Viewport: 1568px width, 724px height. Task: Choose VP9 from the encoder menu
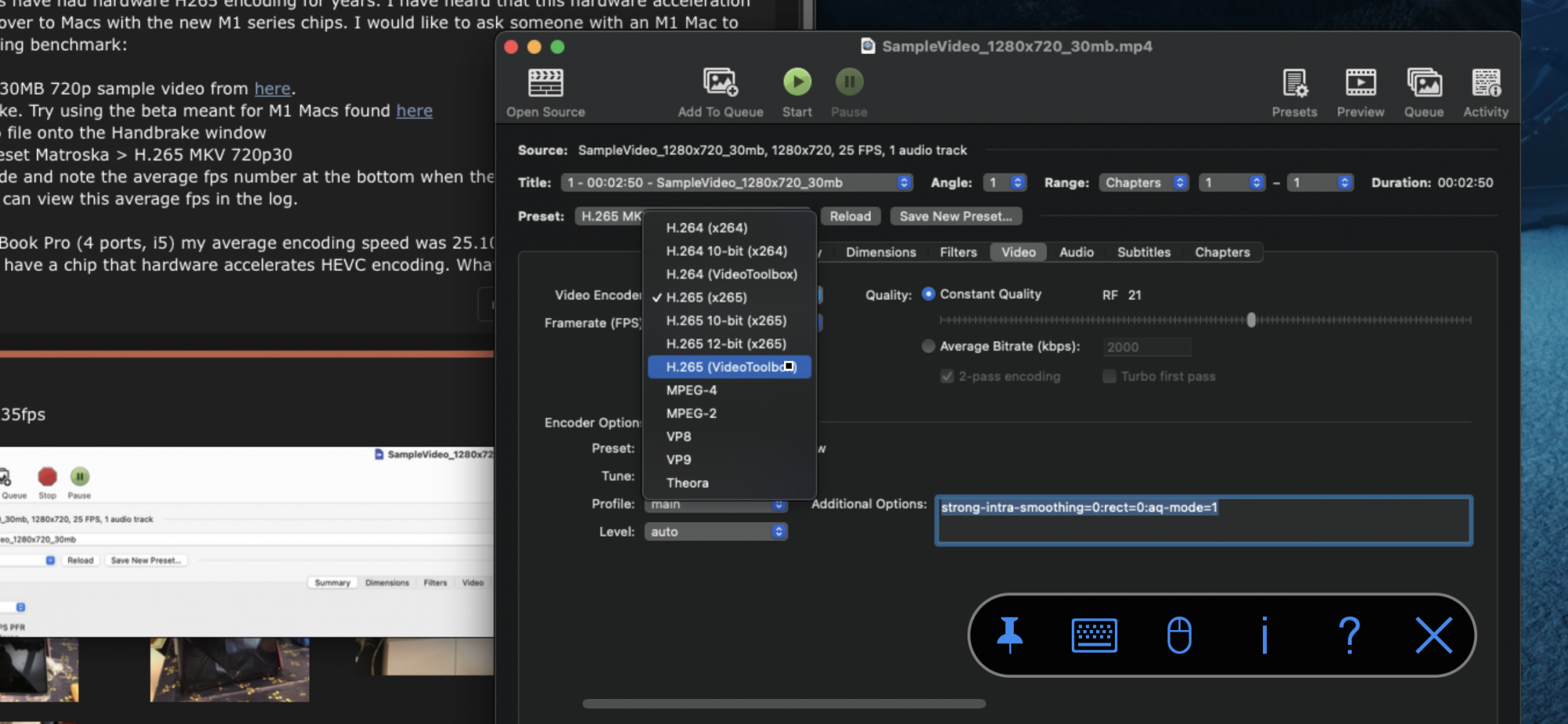(x=729, y=460)
